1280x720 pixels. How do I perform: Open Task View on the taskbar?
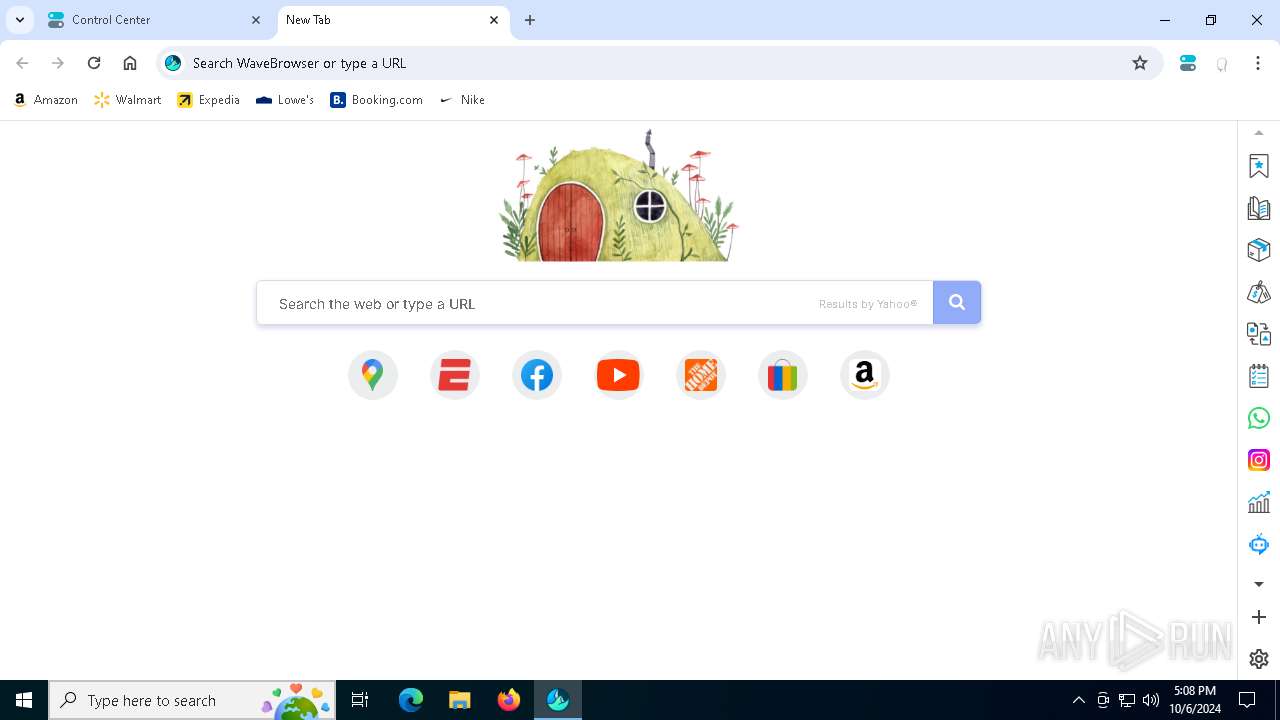tap(360, 700)
